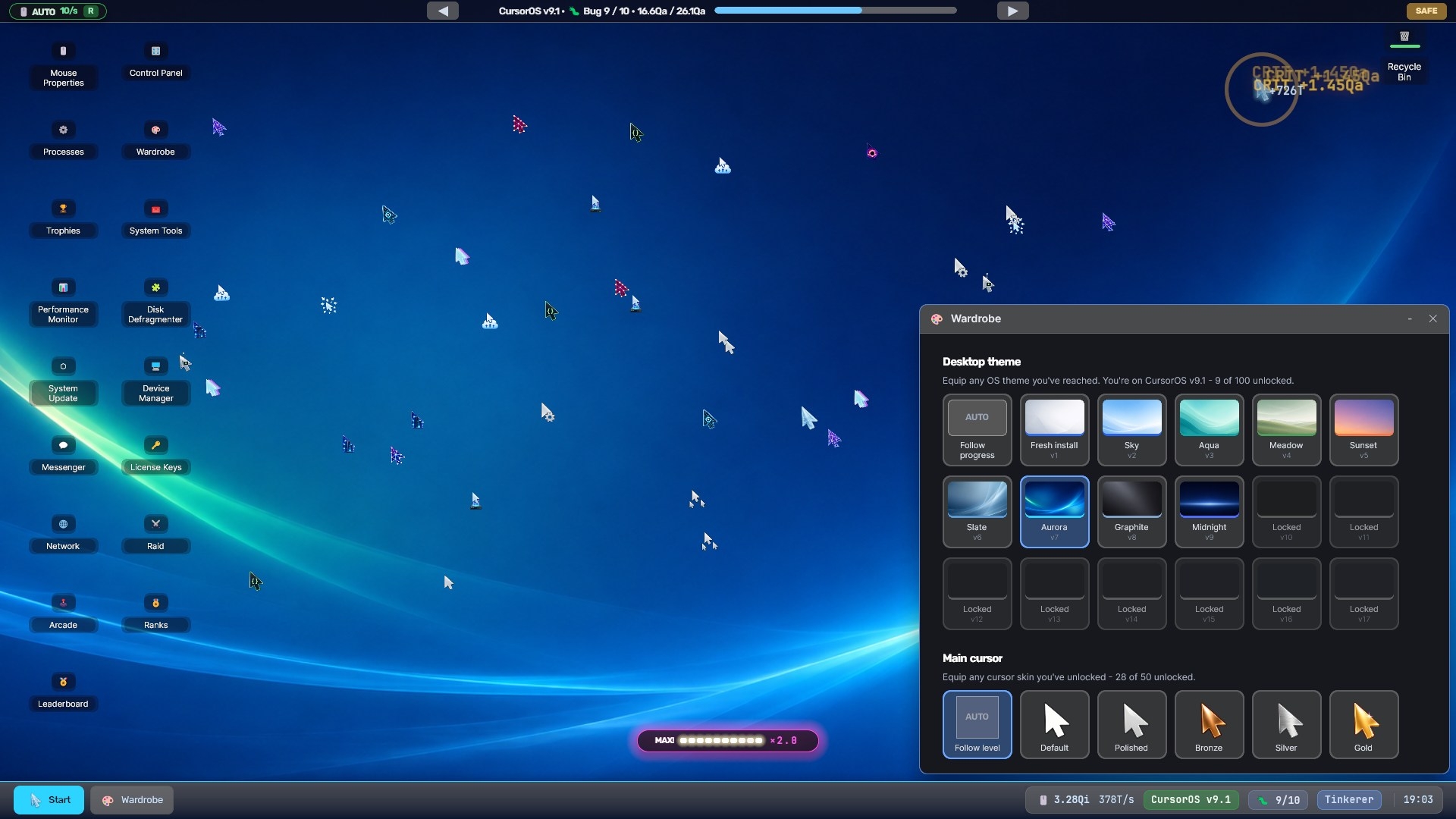Open the Leaderboard desktop icon

tap(63, 692)
